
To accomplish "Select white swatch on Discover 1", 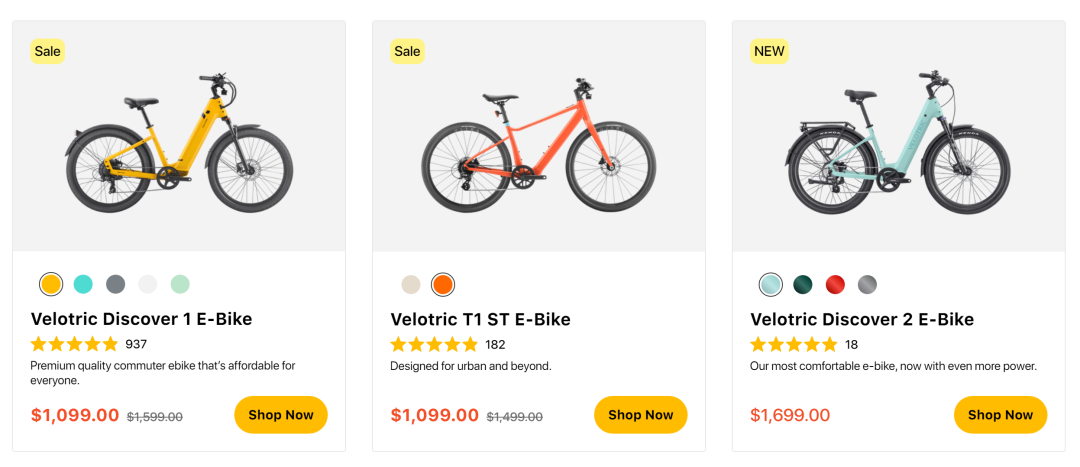I will (147, 284).
